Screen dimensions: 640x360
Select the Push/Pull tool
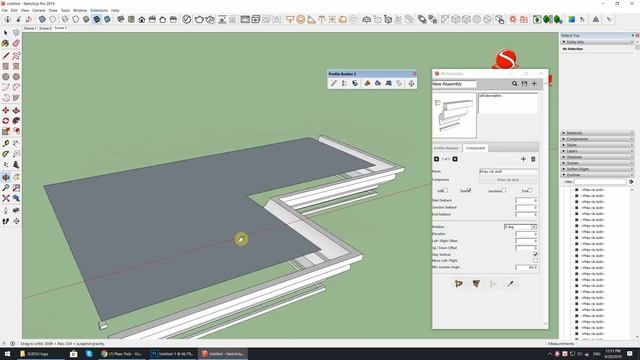coord(16,110)
